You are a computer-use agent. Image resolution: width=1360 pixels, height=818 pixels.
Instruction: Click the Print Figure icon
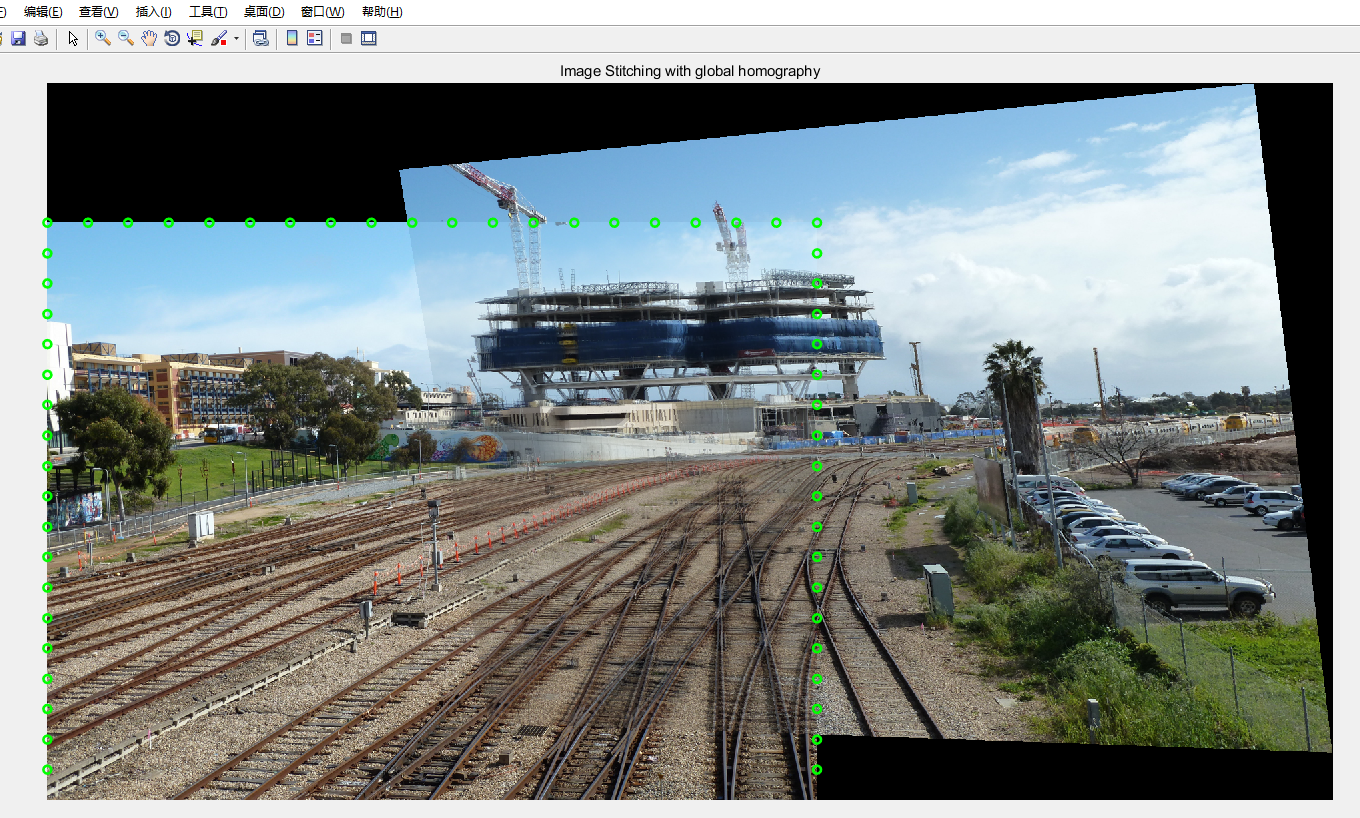[x=41, y=38]
